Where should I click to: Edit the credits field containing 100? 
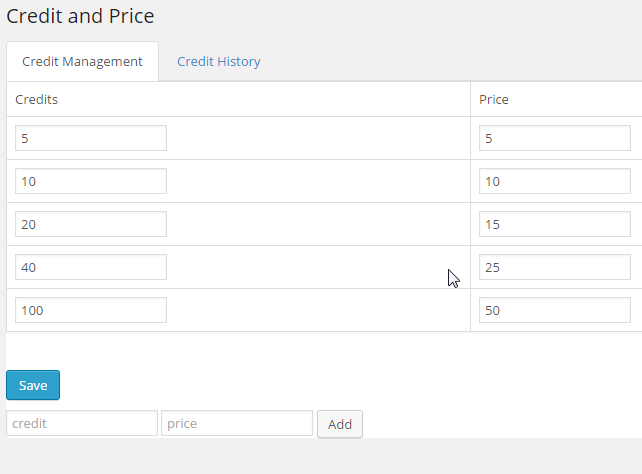point(91,310)
